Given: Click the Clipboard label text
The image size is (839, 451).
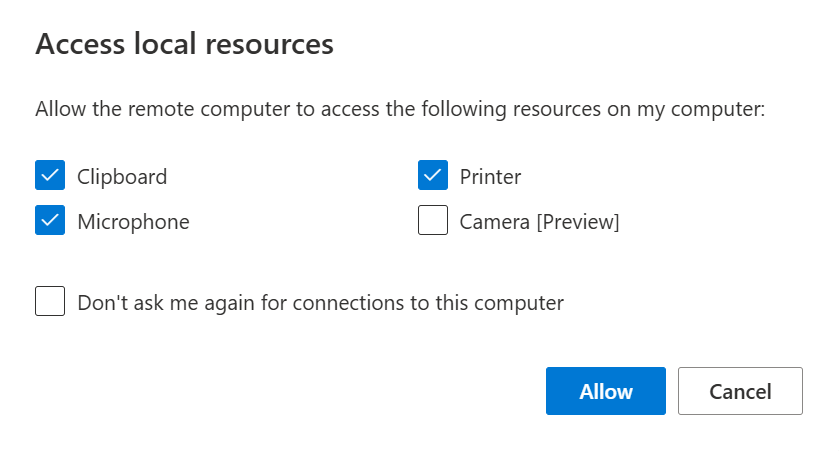Looking at the screenshot, I should [x=122, y=177].
